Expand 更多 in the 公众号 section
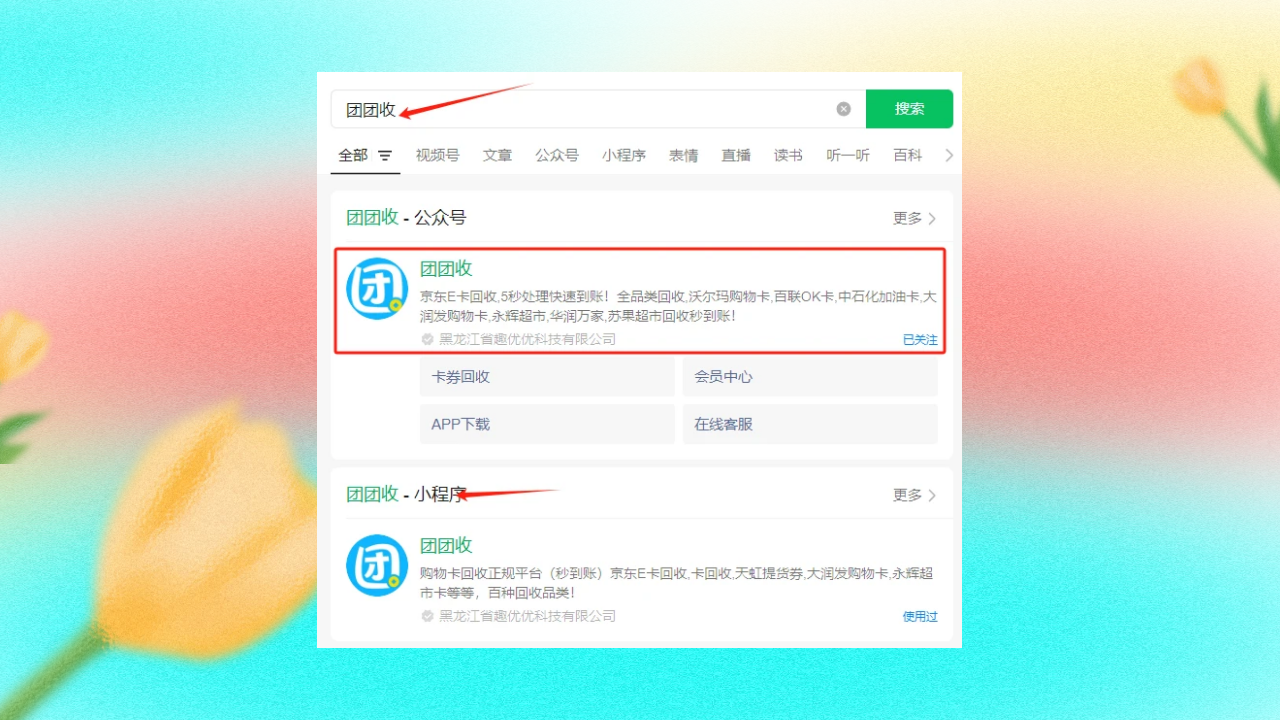The height and width of the screenshot is (720, 1280). pyautogui.click(x=915, y=218)
